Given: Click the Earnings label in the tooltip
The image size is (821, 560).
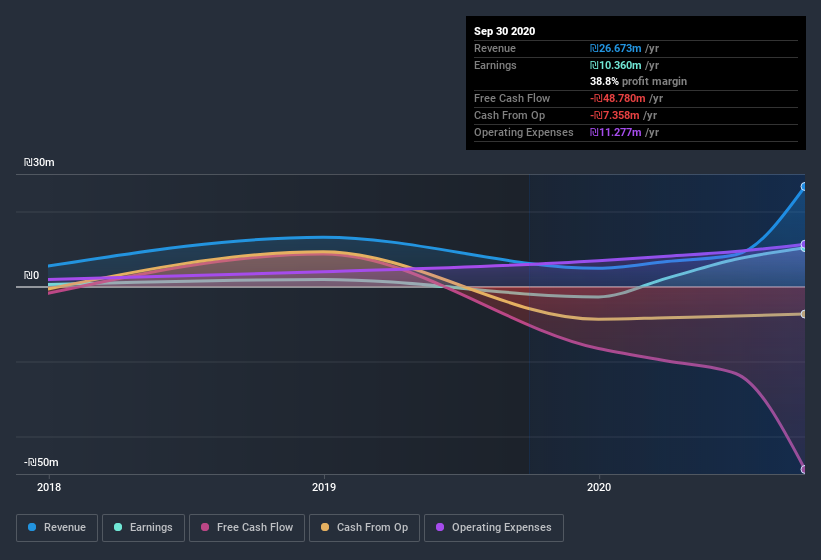Looking at the screenshot, I should [x=495, y=65].
